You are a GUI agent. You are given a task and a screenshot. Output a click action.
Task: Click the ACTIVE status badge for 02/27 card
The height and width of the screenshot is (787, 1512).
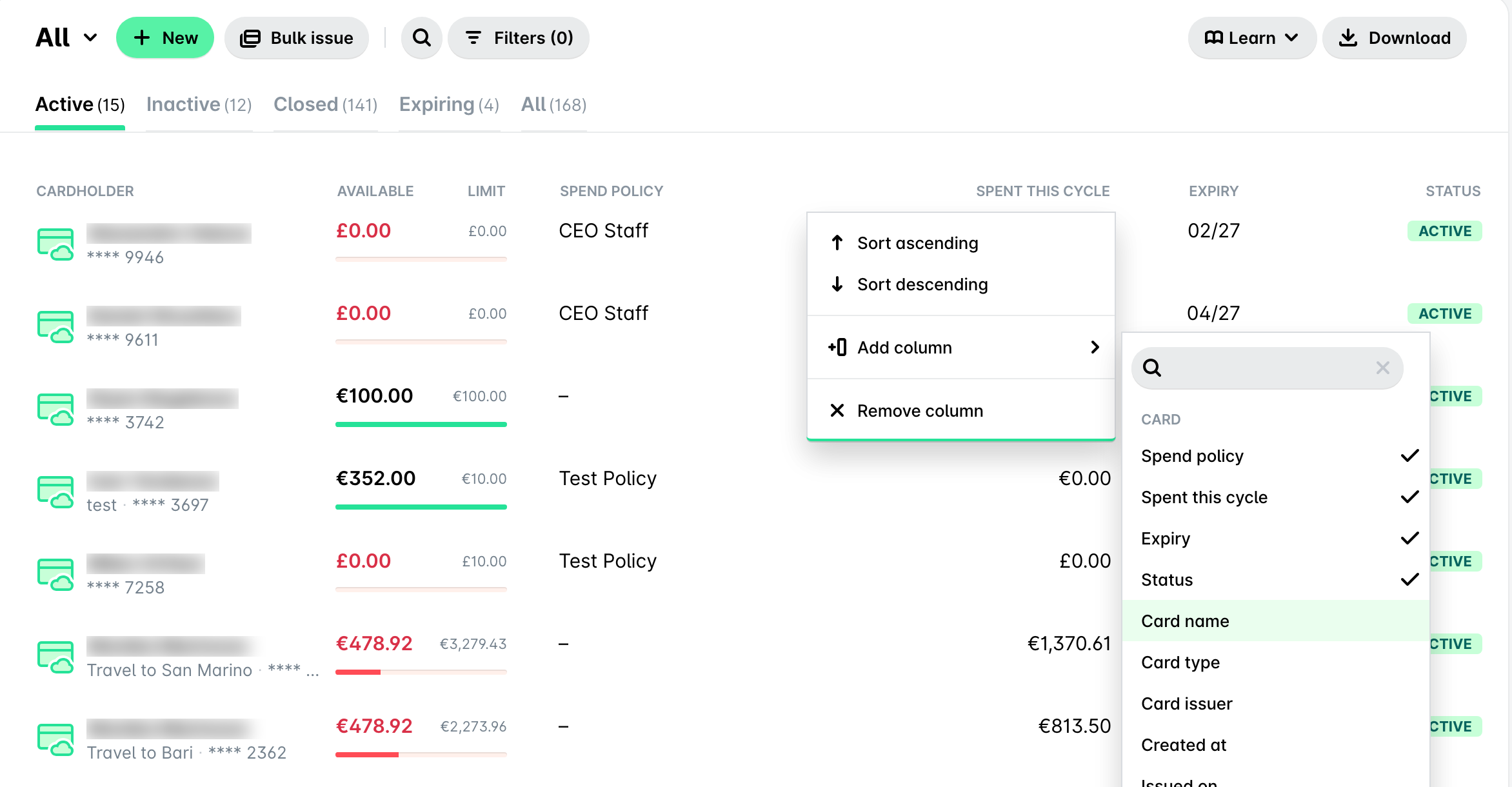tap(1445, 231)
